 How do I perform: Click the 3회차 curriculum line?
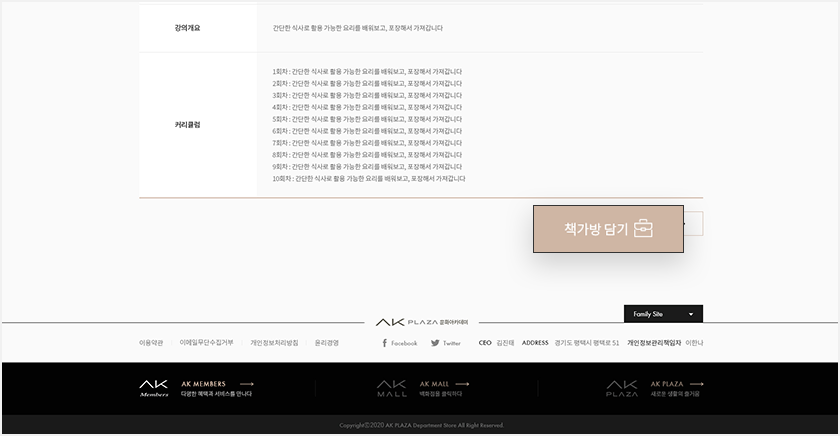coord(367,95)
